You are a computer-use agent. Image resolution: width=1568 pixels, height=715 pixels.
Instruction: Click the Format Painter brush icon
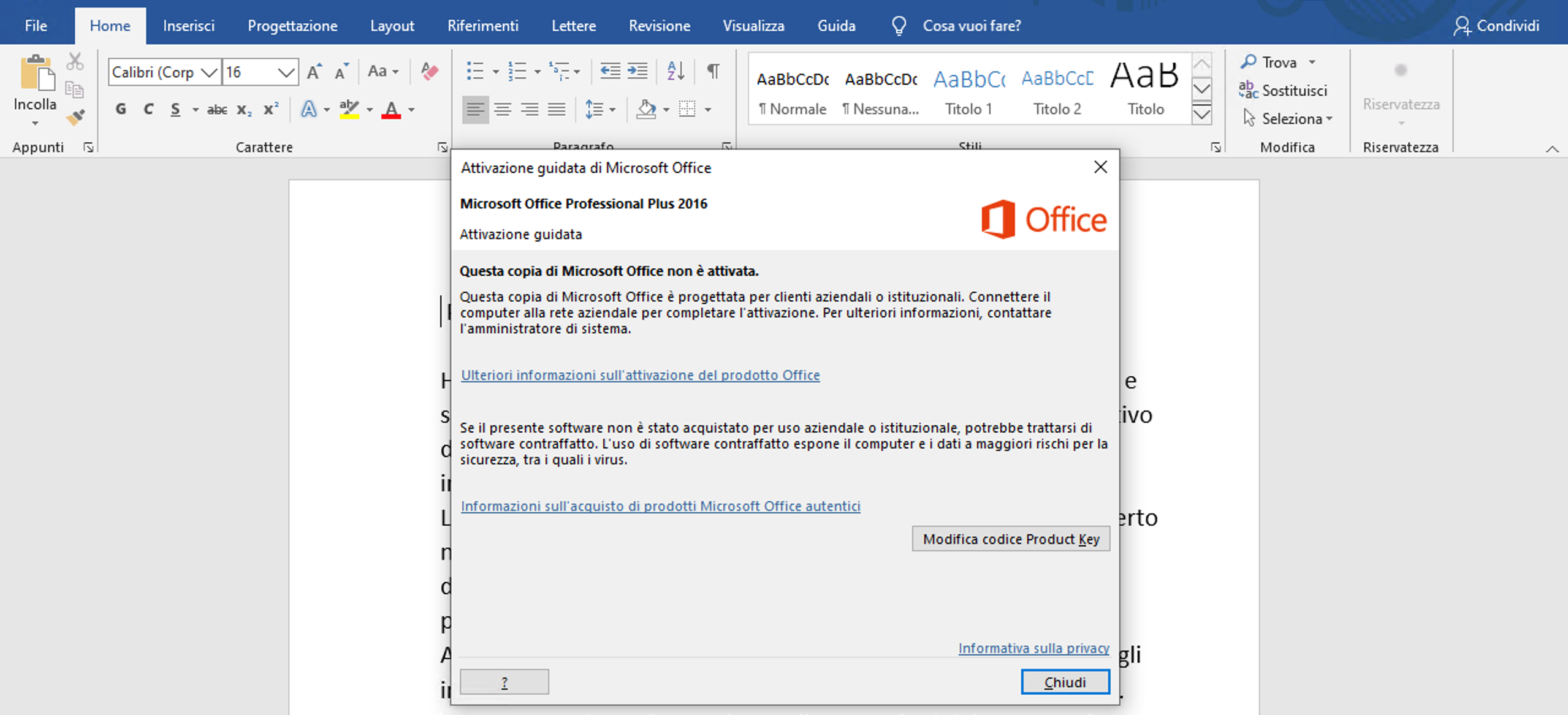coord(75,117)
